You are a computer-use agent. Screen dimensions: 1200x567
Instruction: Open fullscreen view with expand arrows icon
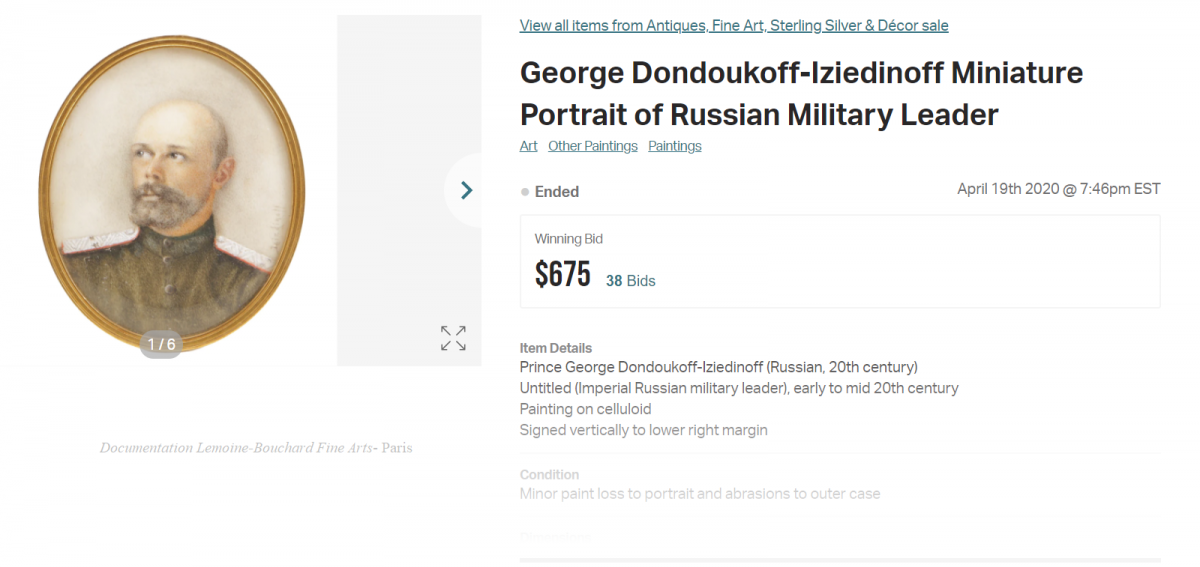pyautogui.click(x=453, y=338)
